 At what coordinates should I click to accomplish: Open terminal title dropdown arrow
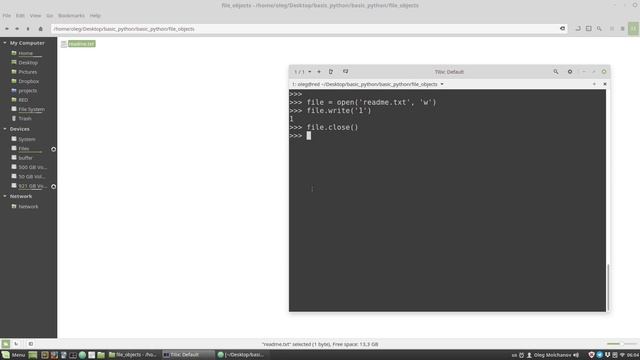(442, 84)
